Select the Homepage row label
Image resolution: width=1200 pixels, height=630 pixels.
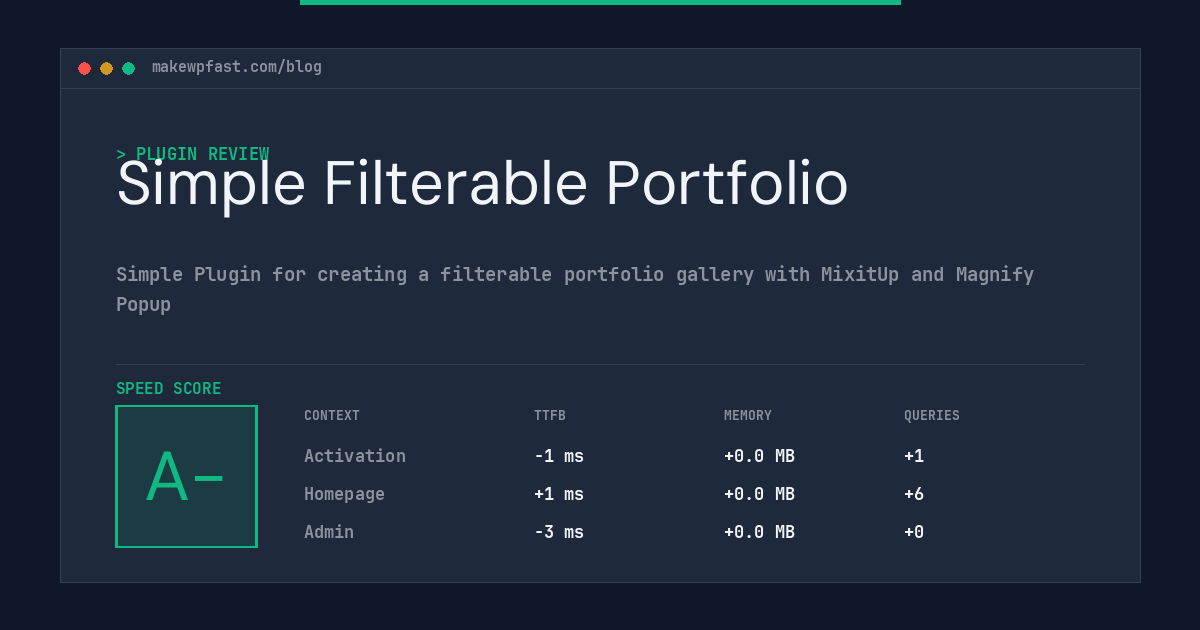tap(344, 494)
